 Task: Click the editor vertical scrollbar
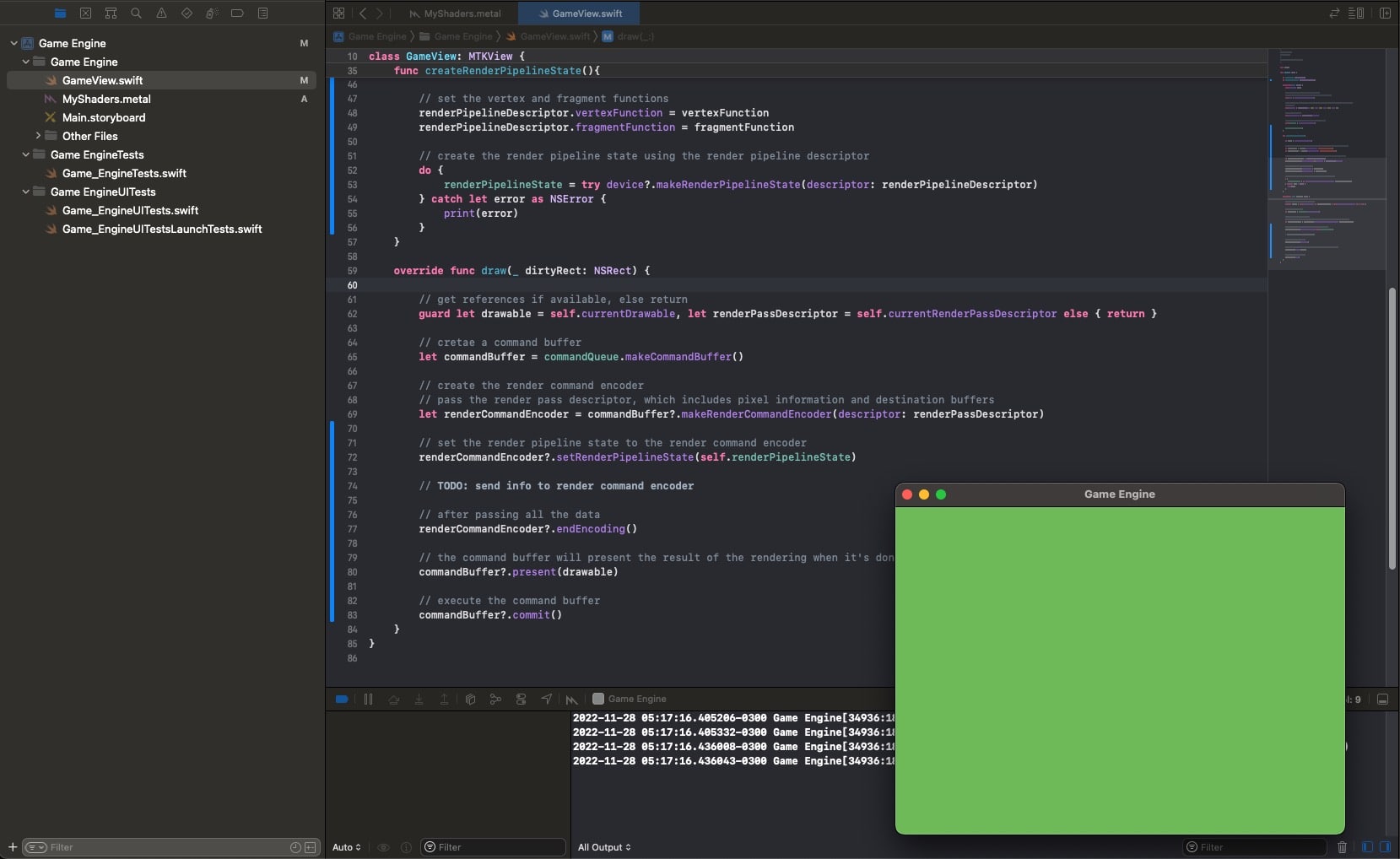click(1392, 429)
